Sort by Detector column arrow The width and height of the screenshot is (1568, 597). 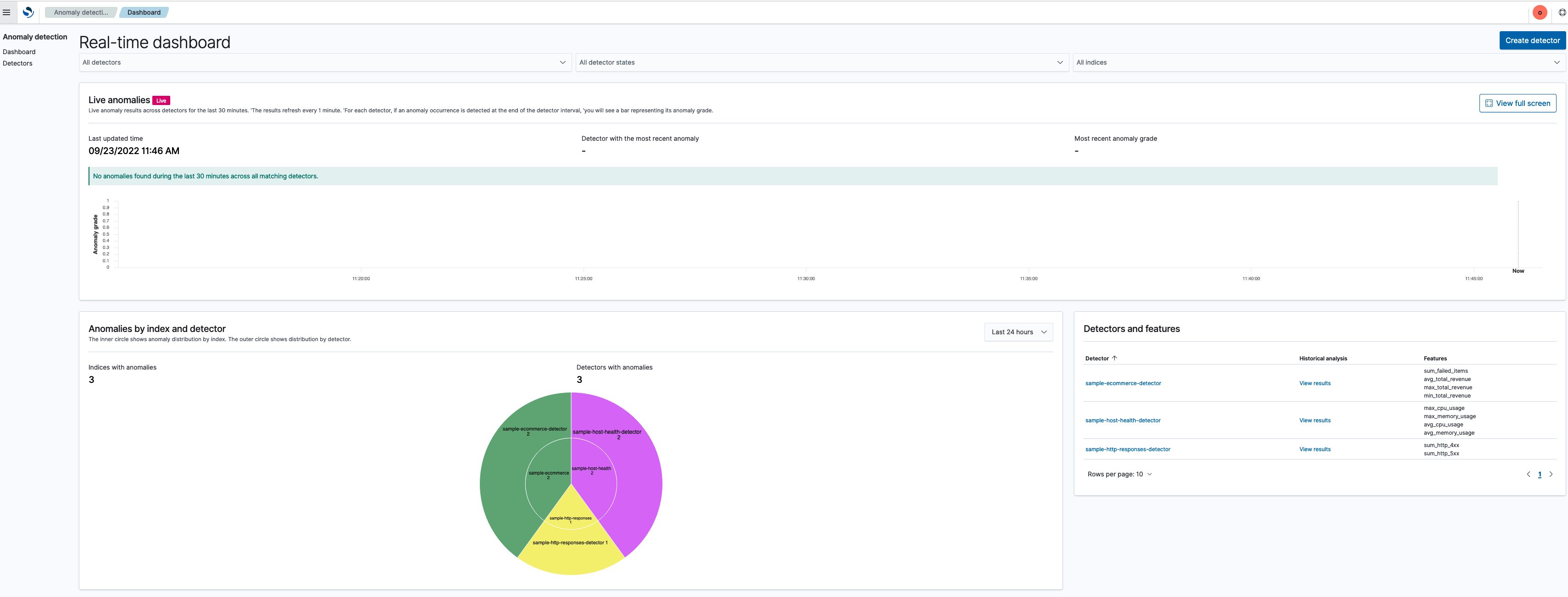[x=1114, y=358]
